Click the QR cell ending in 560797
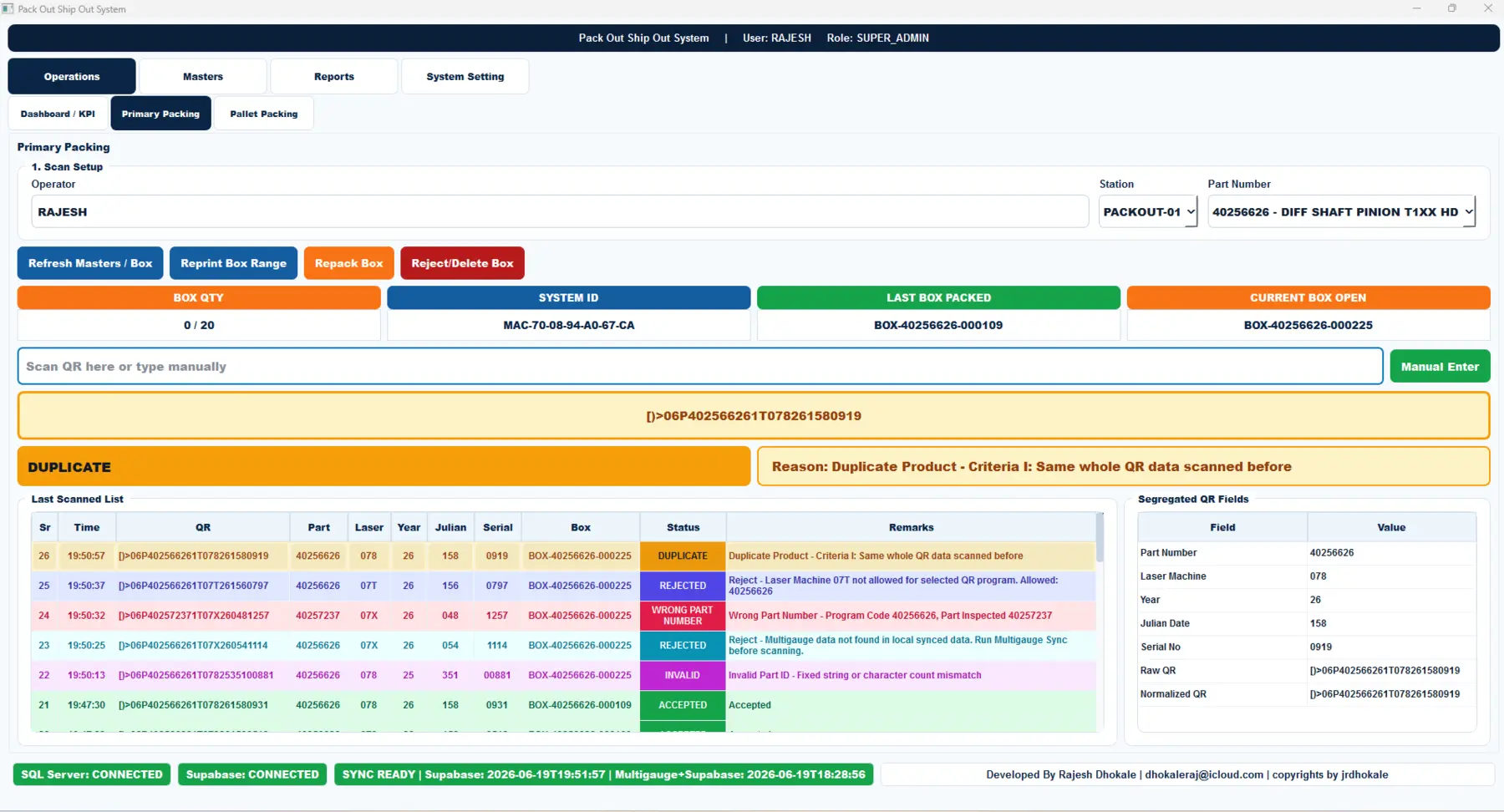 click(203, 586)
